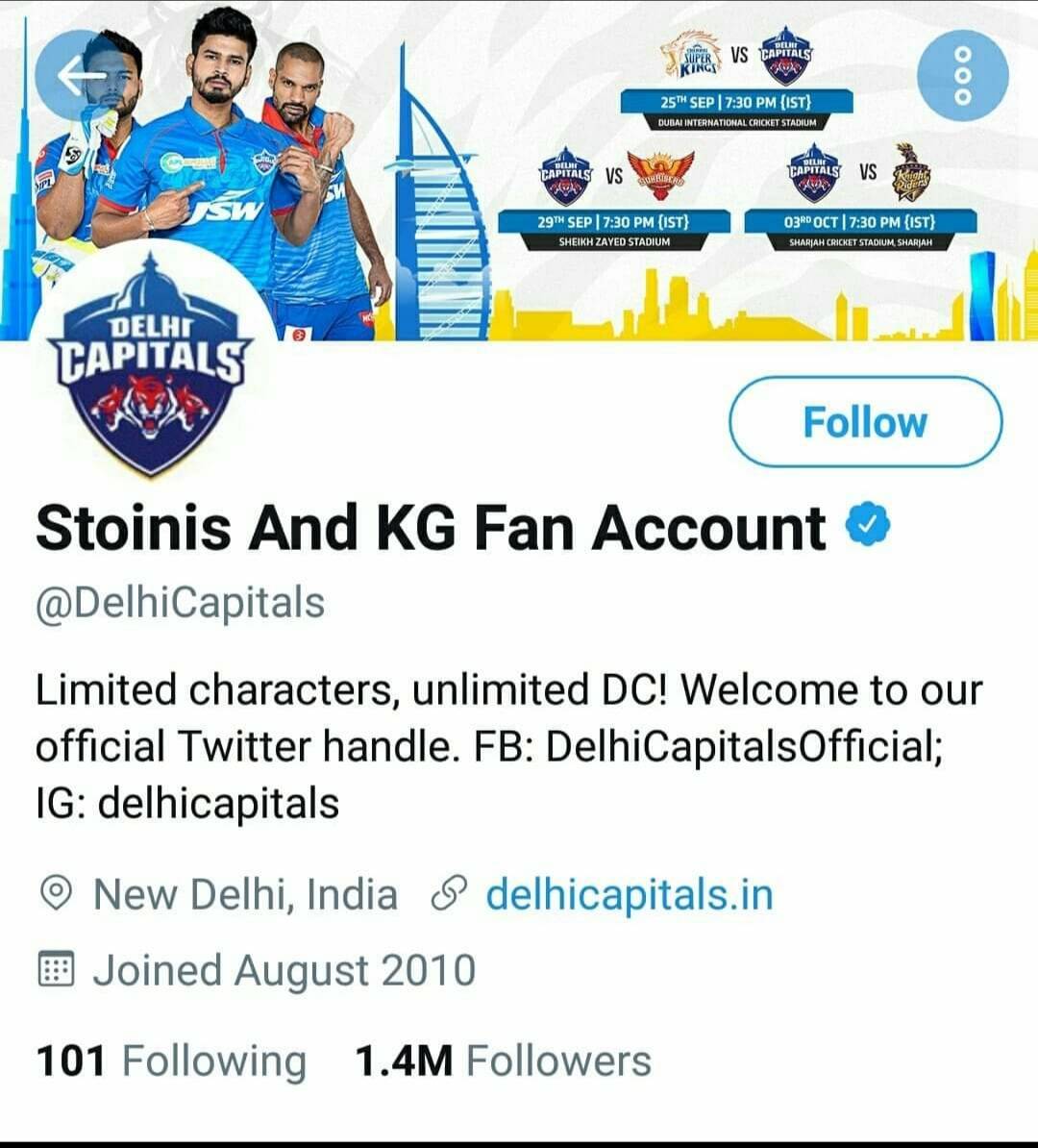Tap the Knight Riders logo in banner
Viewport: 1038px width, 1148px height.
tap(911, 173)
